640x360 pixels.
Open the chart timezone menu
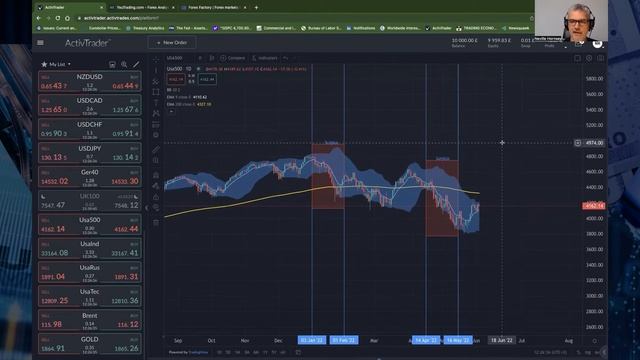[551, 352]
